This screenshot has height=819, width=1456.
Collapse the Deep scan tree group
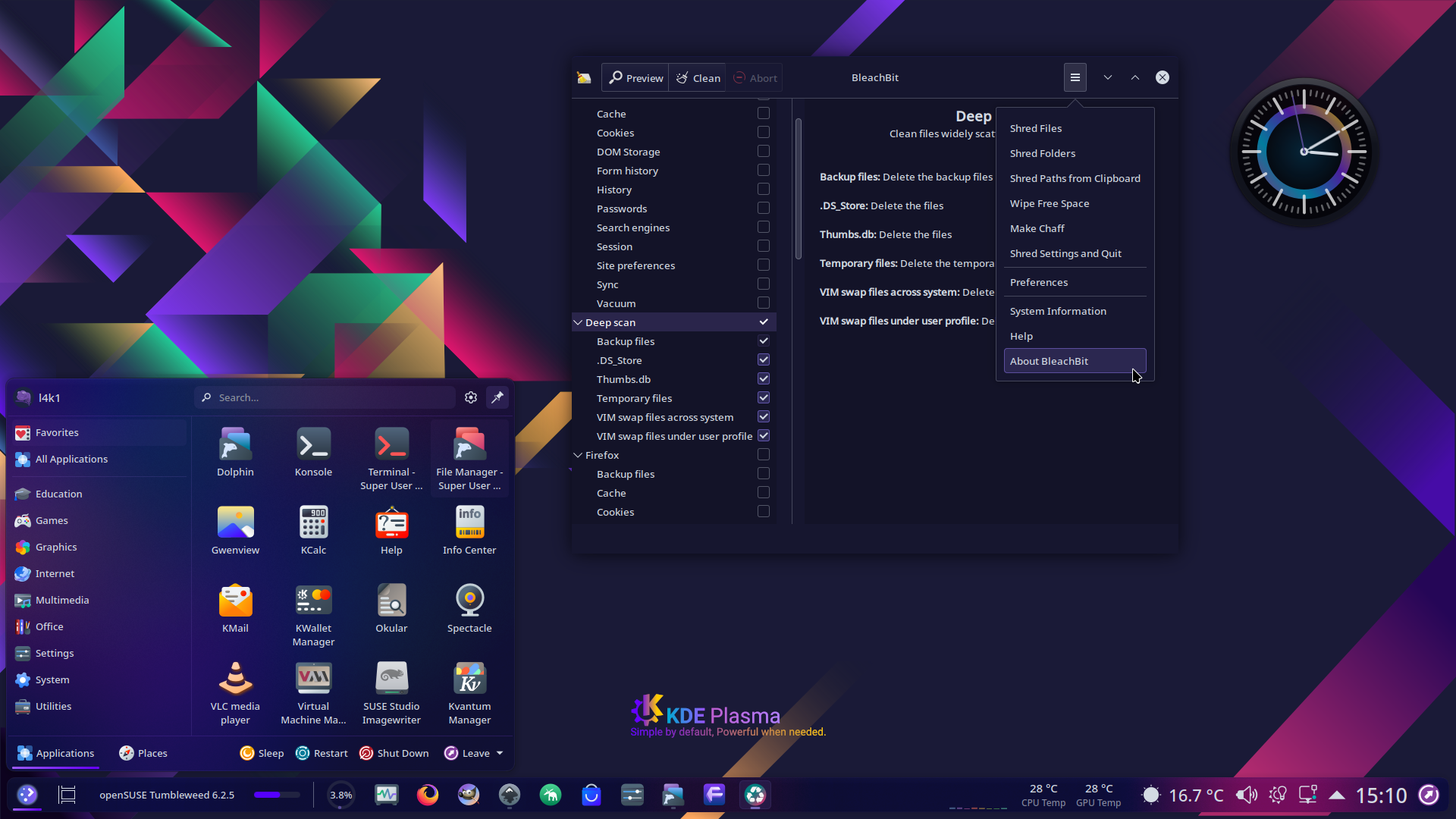point(578,322)
